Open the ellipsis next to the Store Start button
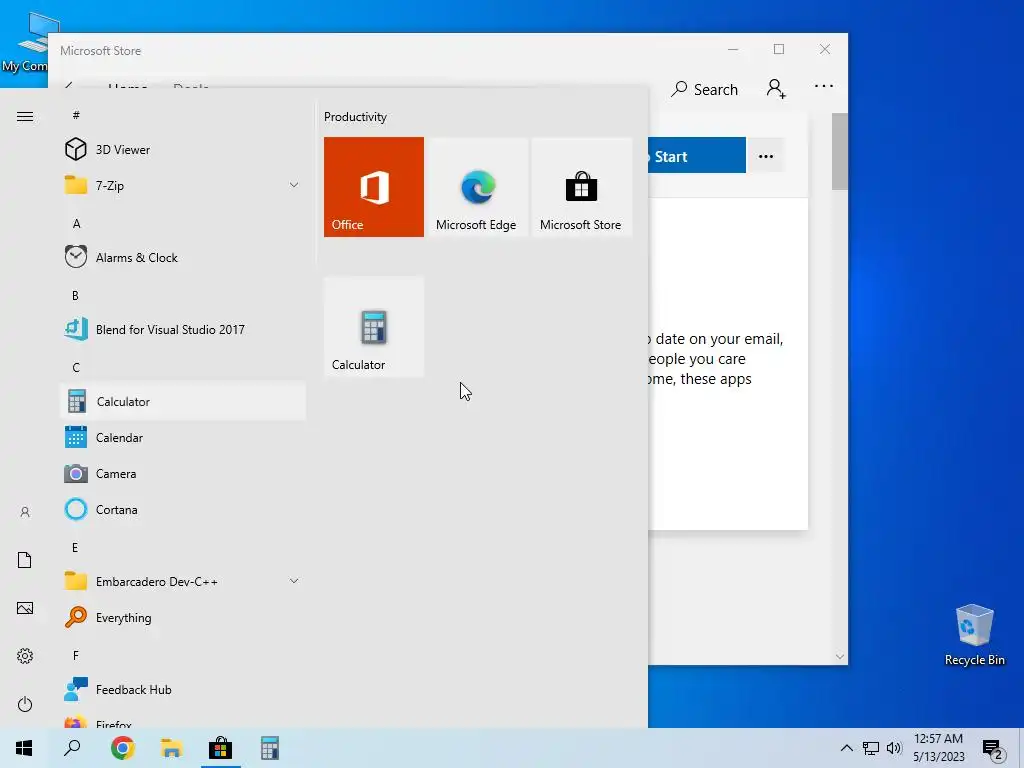The width and height of the screenshot is (1024, 768). pos(765,156)
